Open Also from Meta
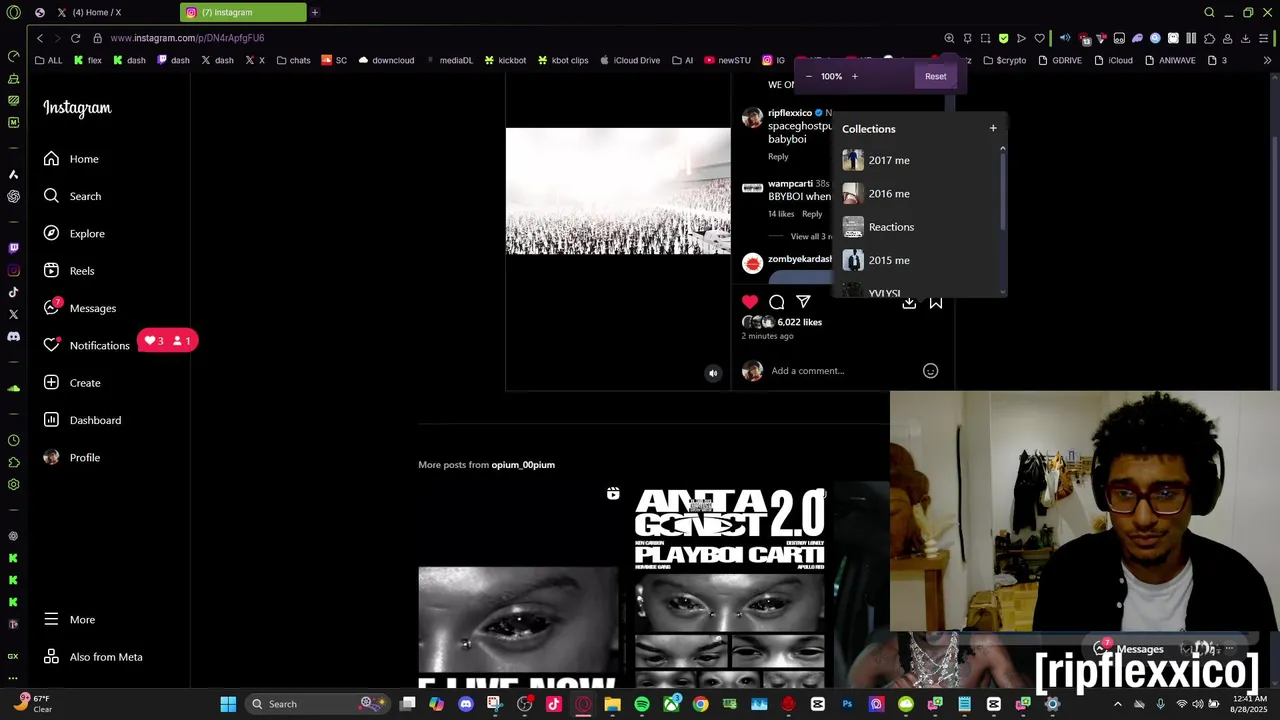The height and width of the screenshot is (720, 1280). point(93,657)
